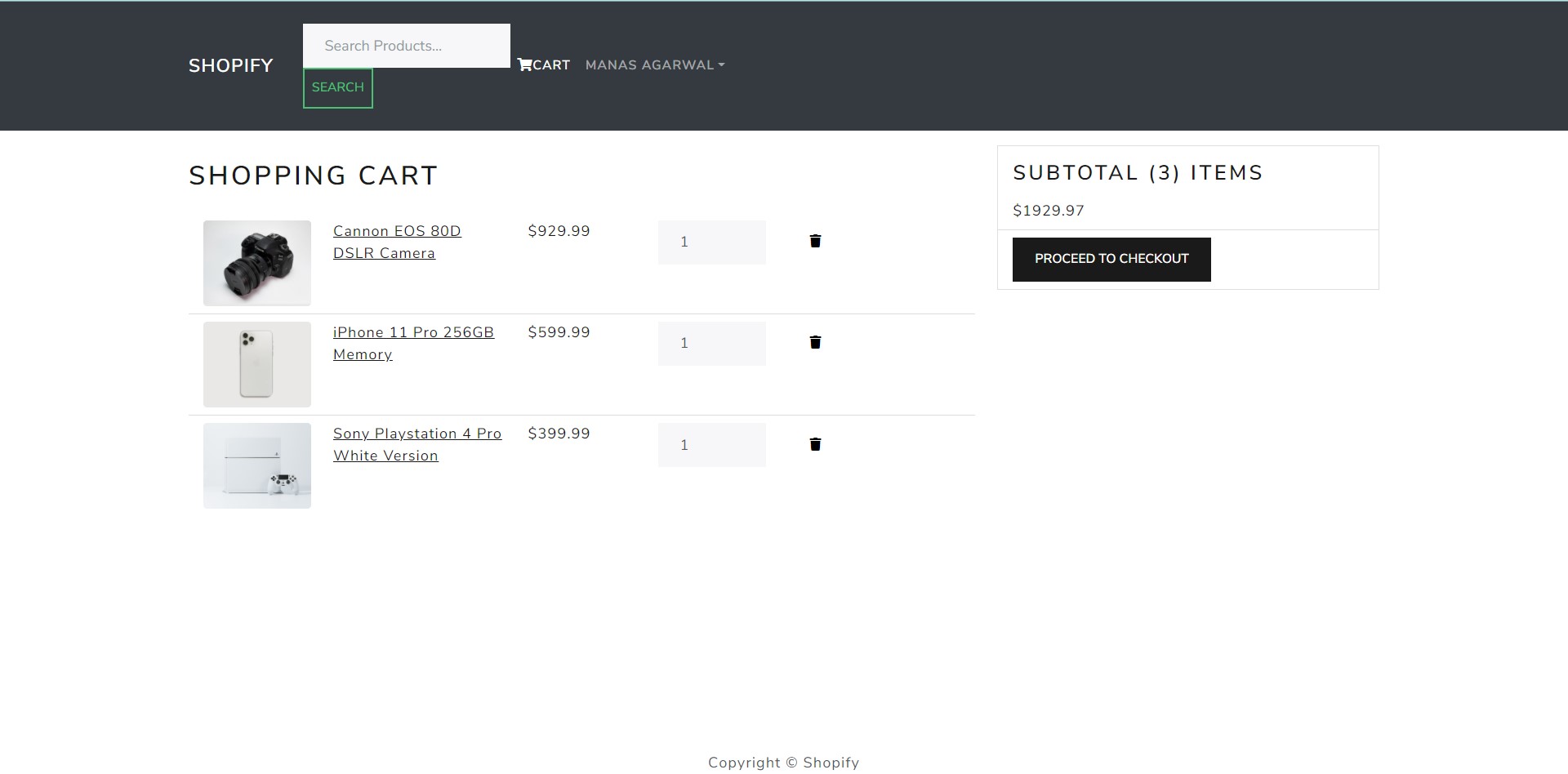Open the MANAS AGARWAL account dropdown

654,64
